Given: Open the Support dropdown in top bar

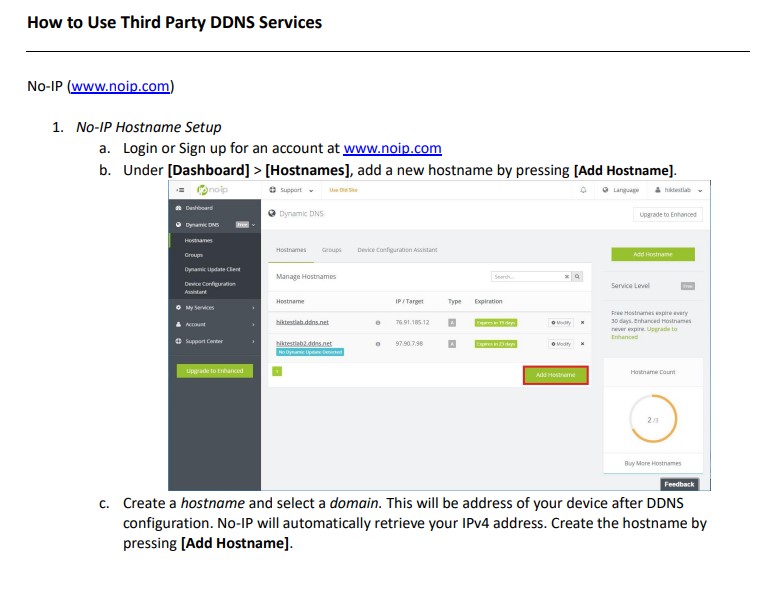Looking at the screenshot, I should 291,190.
